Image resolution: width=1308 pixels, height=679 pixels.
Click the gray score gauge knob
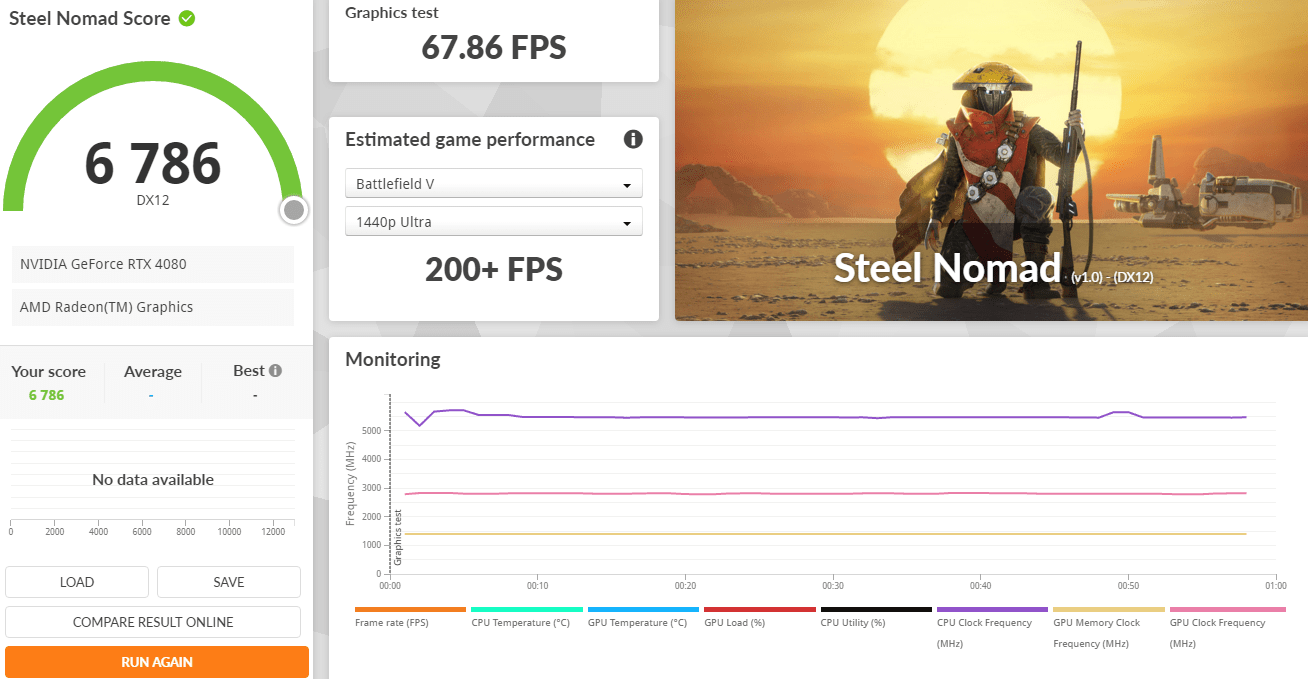294,210
